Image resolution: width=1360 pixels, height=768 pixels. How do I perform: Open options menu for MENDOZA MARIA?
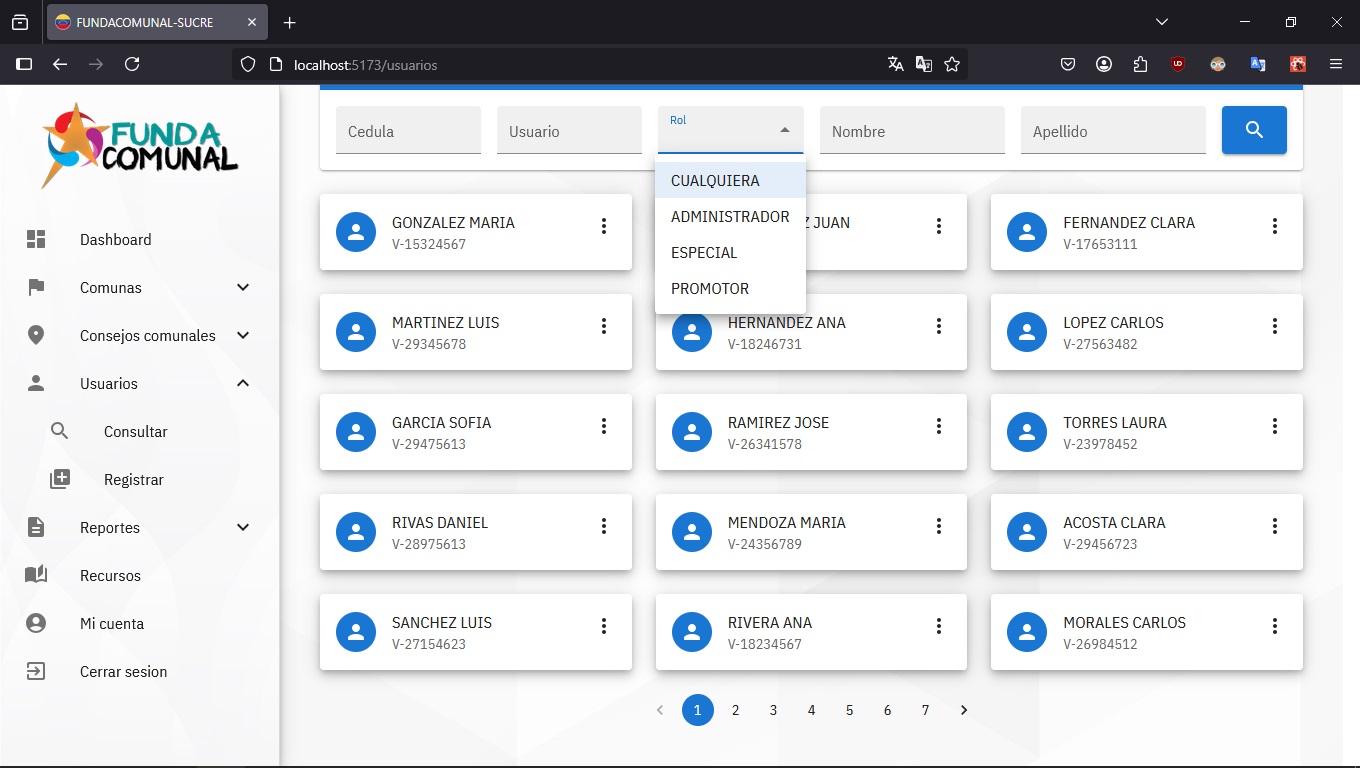click(x=939, y=526)
